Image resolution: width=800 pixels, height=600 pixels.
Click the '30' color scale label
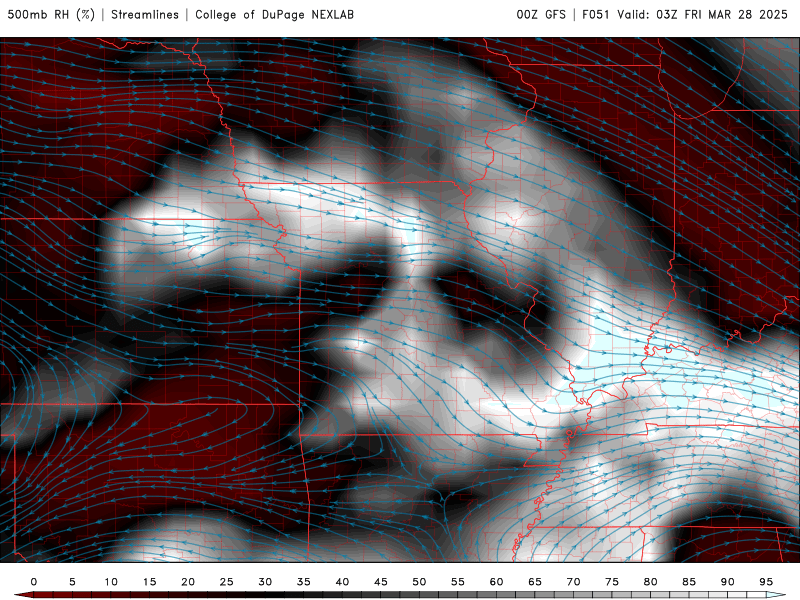click(265, 582)
